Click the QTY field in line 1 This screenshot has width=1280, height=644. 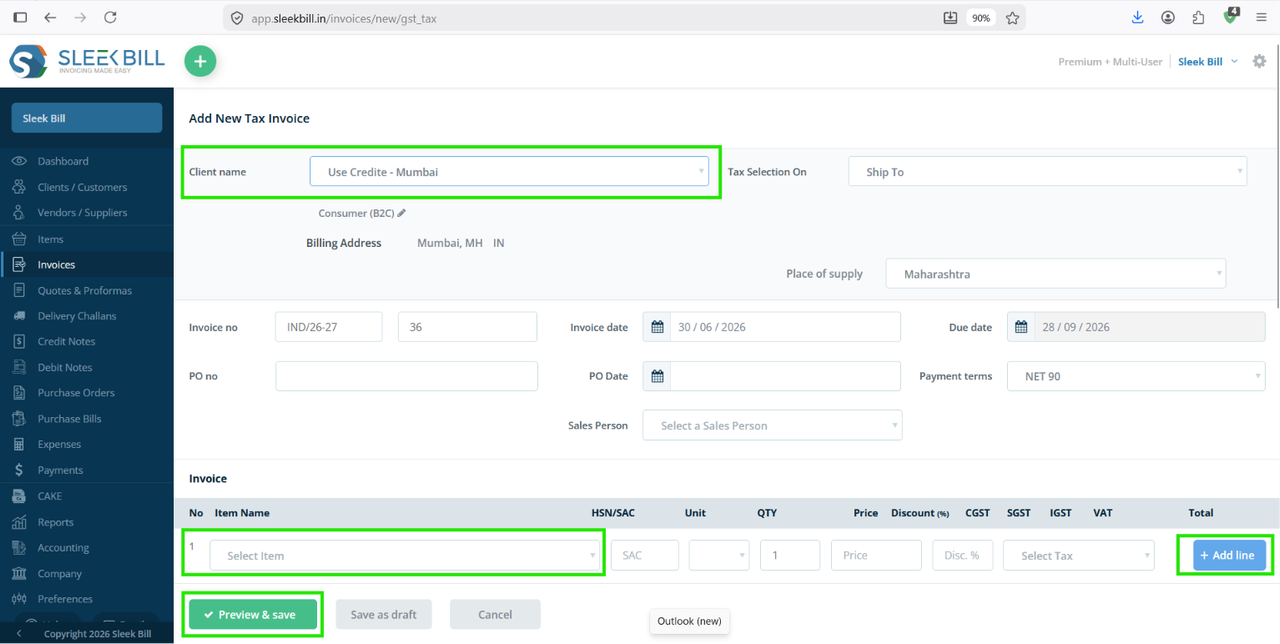790,555
